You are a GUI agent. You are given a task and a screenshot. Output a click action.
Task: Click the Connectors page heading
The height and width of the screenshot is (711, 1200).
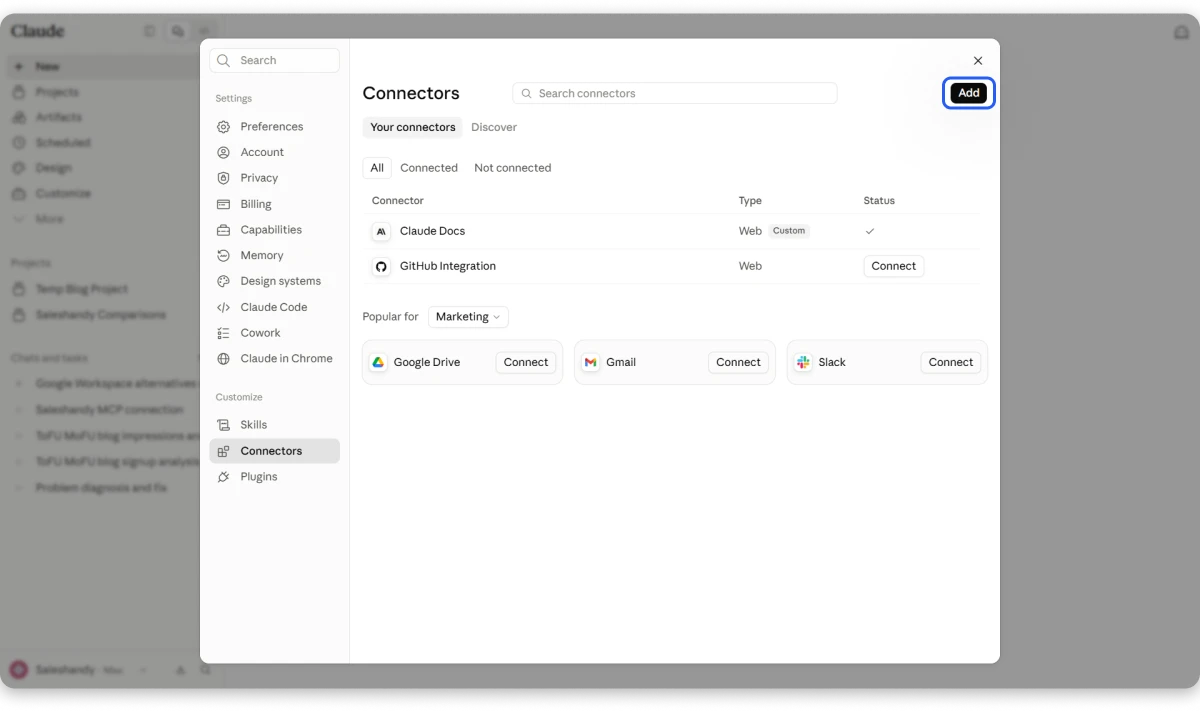click(x=411, y=93)
